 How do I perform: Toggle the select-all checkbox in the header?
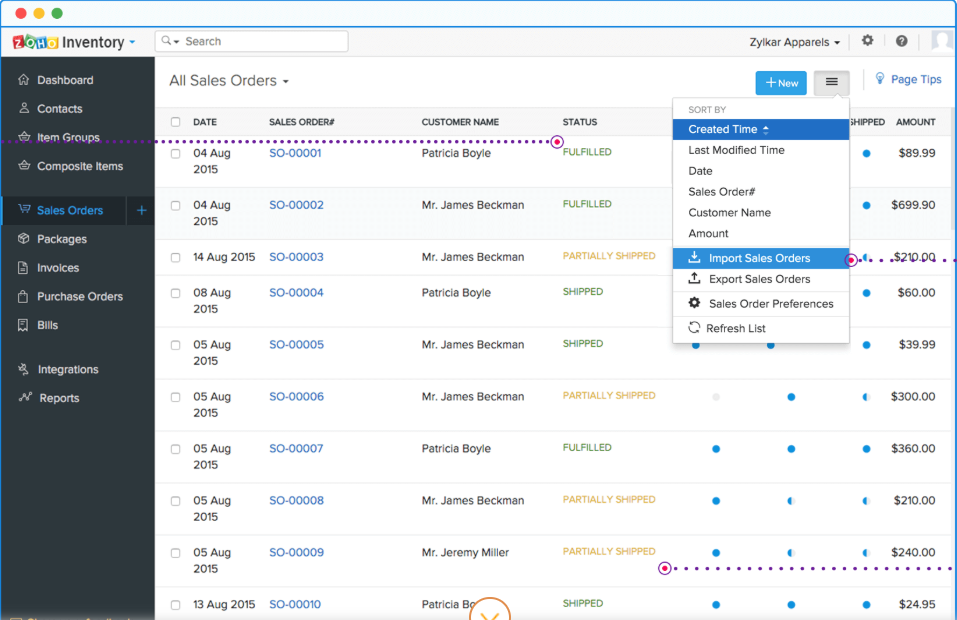click(x=176, y=122)
